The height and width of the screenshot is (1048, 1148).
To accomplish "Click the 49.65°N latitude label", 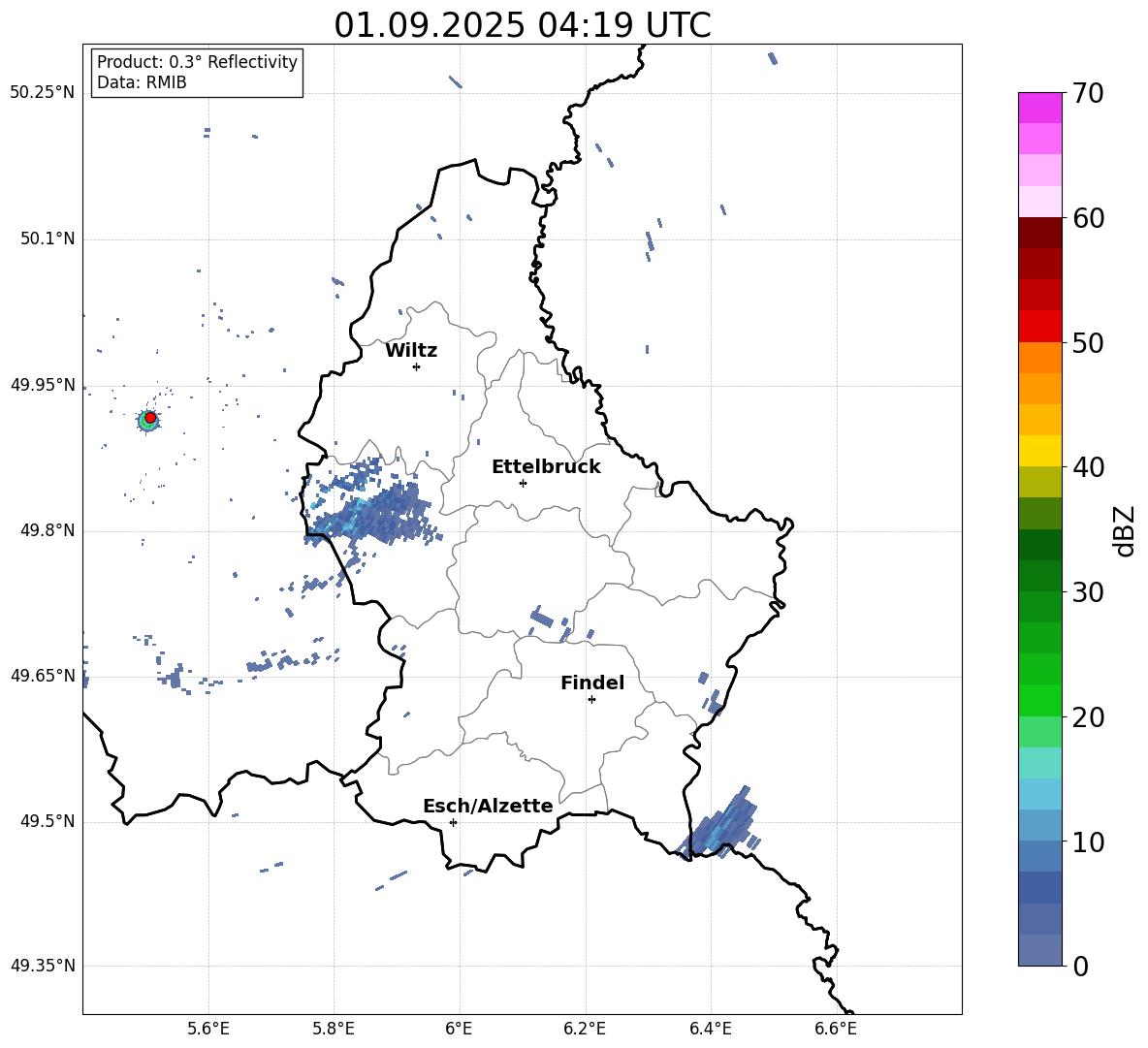I will click(43, 675).
